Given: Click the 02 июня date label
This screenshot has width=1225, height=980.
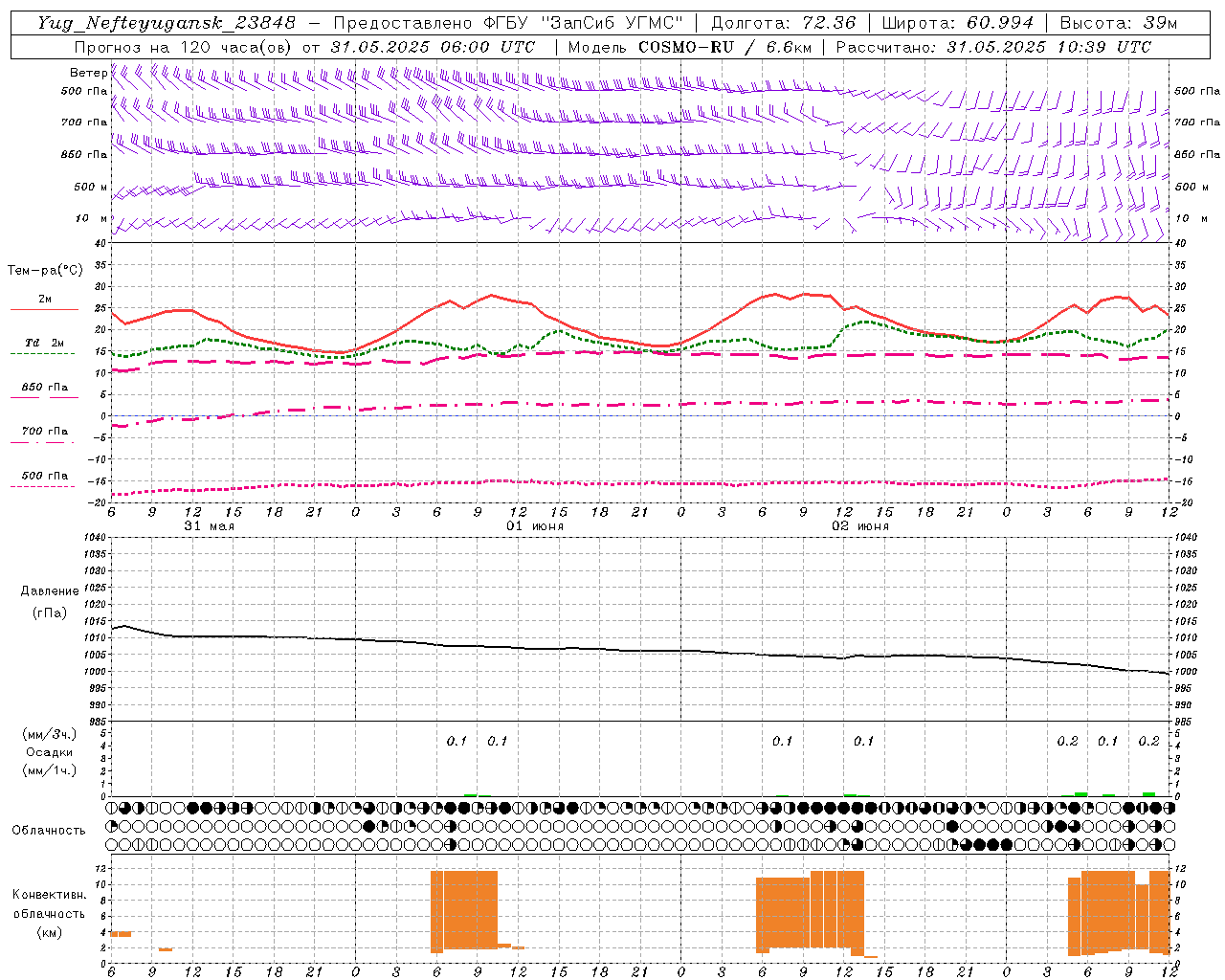Looking at the screenshot, I should (x=860, y=526).
